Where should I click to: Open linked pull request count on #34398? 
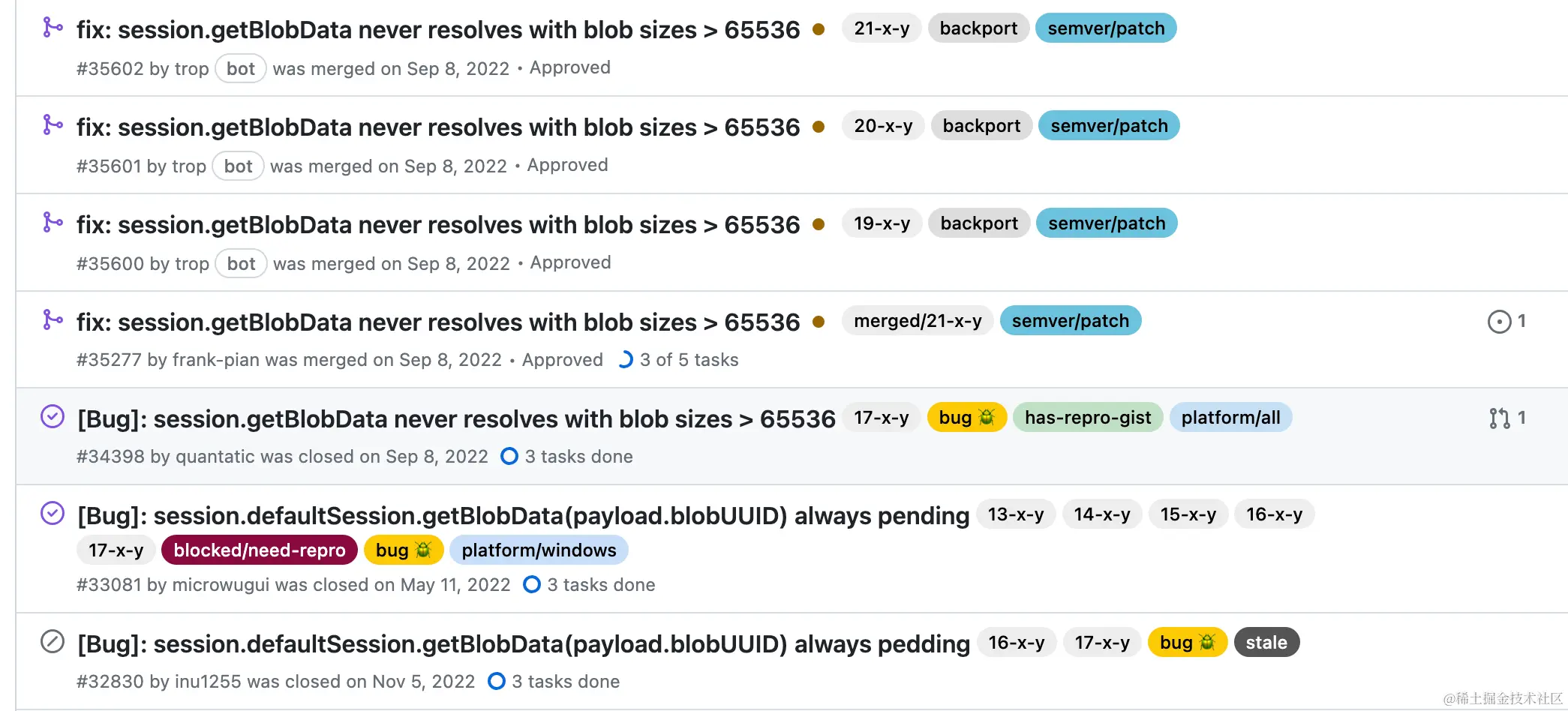pyautogui.click(x=1506, y=418)
